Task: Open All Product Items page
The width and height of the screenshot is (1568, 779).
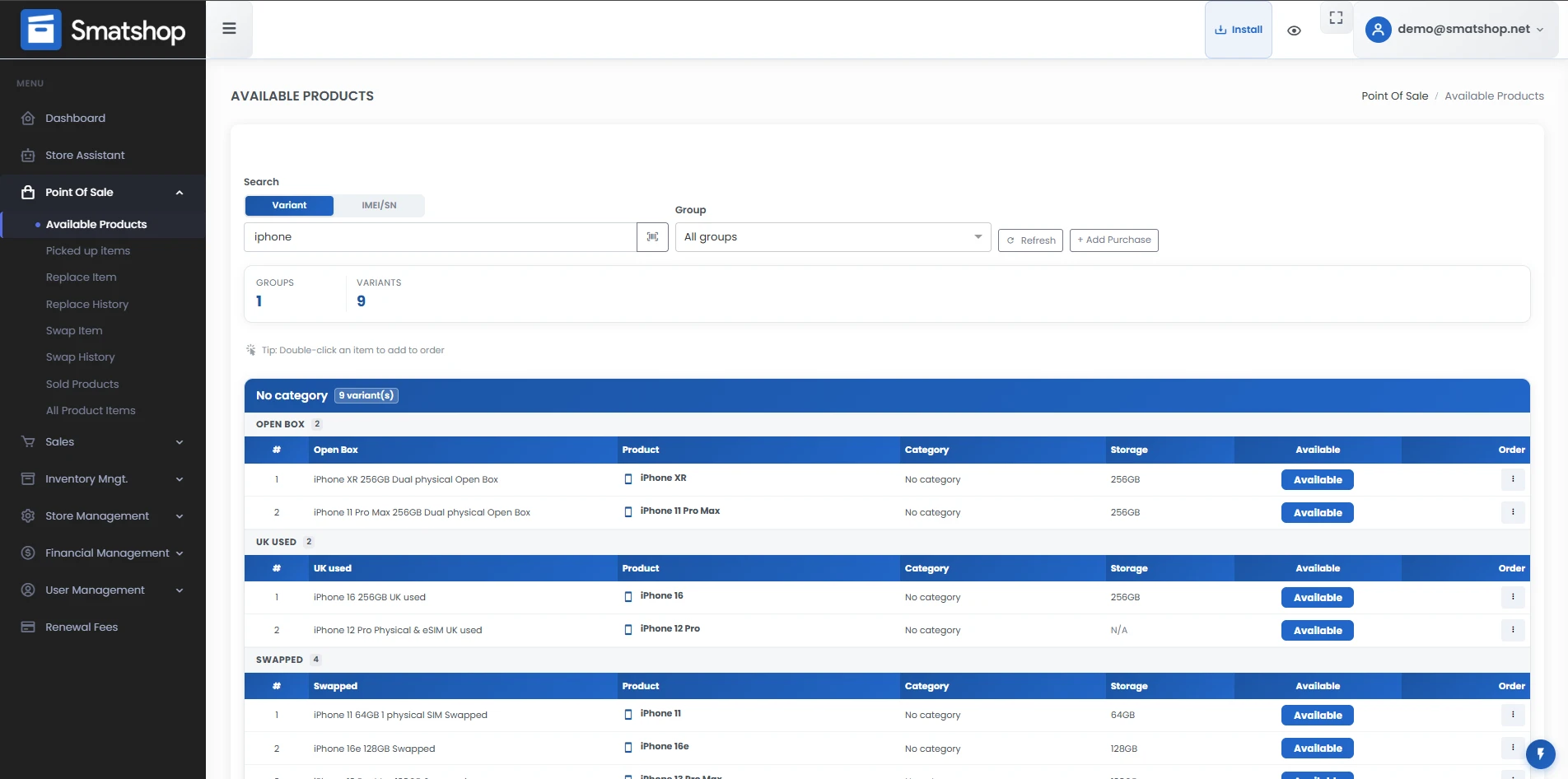Action: click(91, 411)
